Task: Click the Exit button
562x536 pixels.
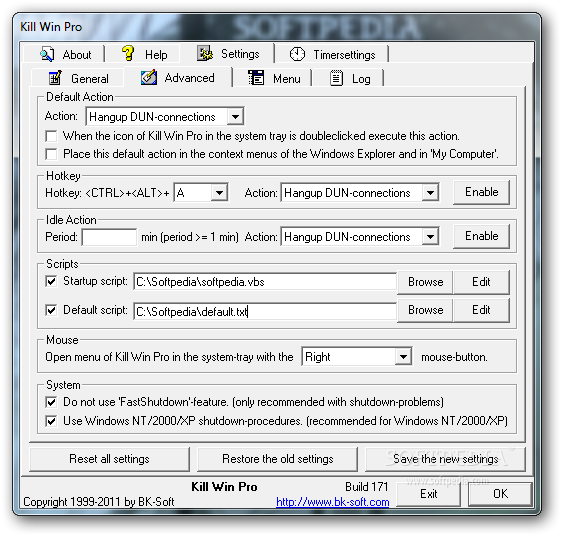Action: coord(428,494)
